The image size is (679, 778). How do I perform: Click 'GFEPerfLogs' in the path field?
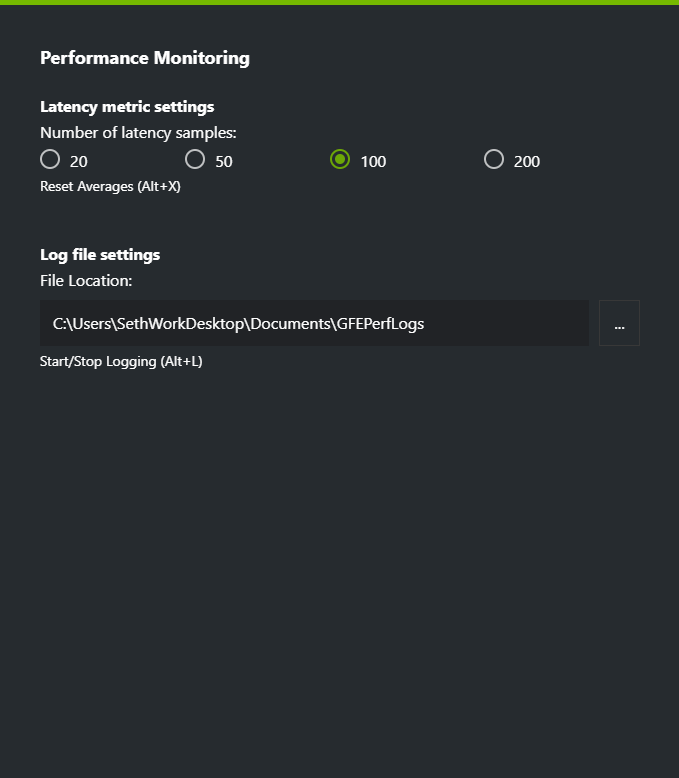(x=380, y=324)
